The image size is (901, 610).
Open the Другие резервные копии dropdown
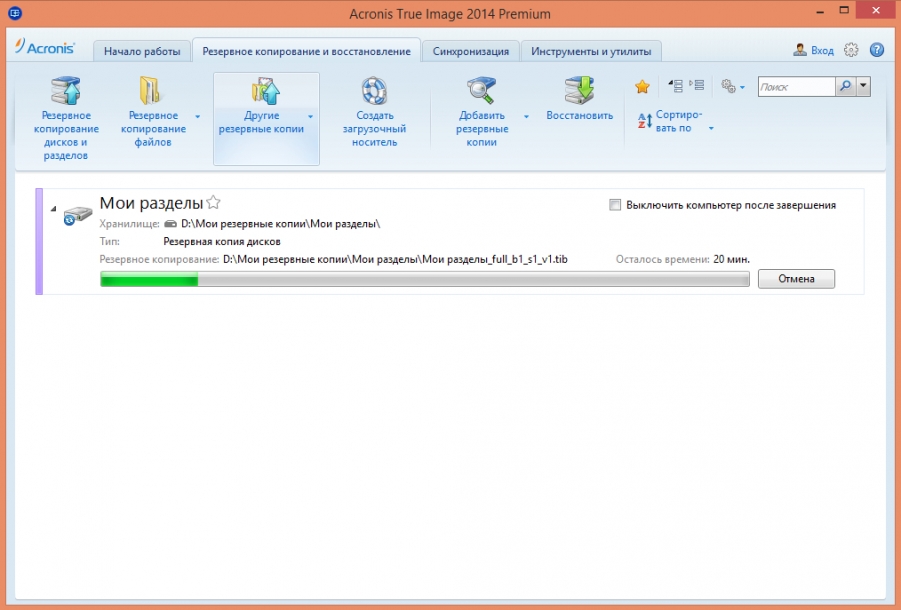coord(310,117)
